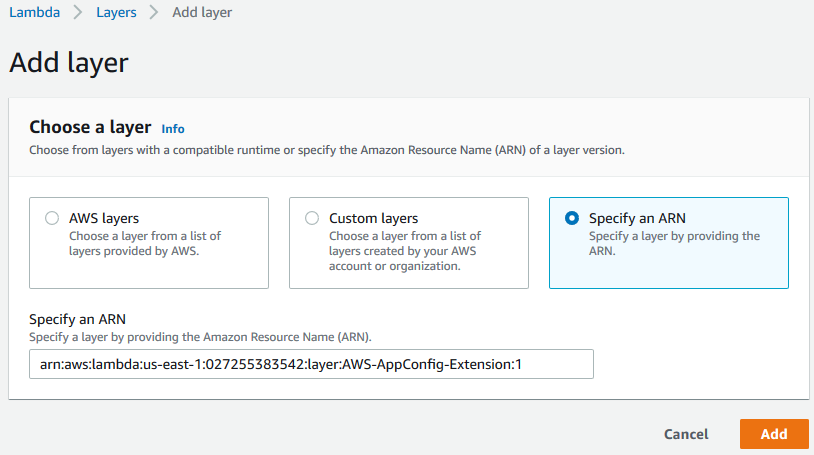The width and height of the screenshot is (814, 455).
Task: Select the AWS layers radio option
Action: point(52,218)
